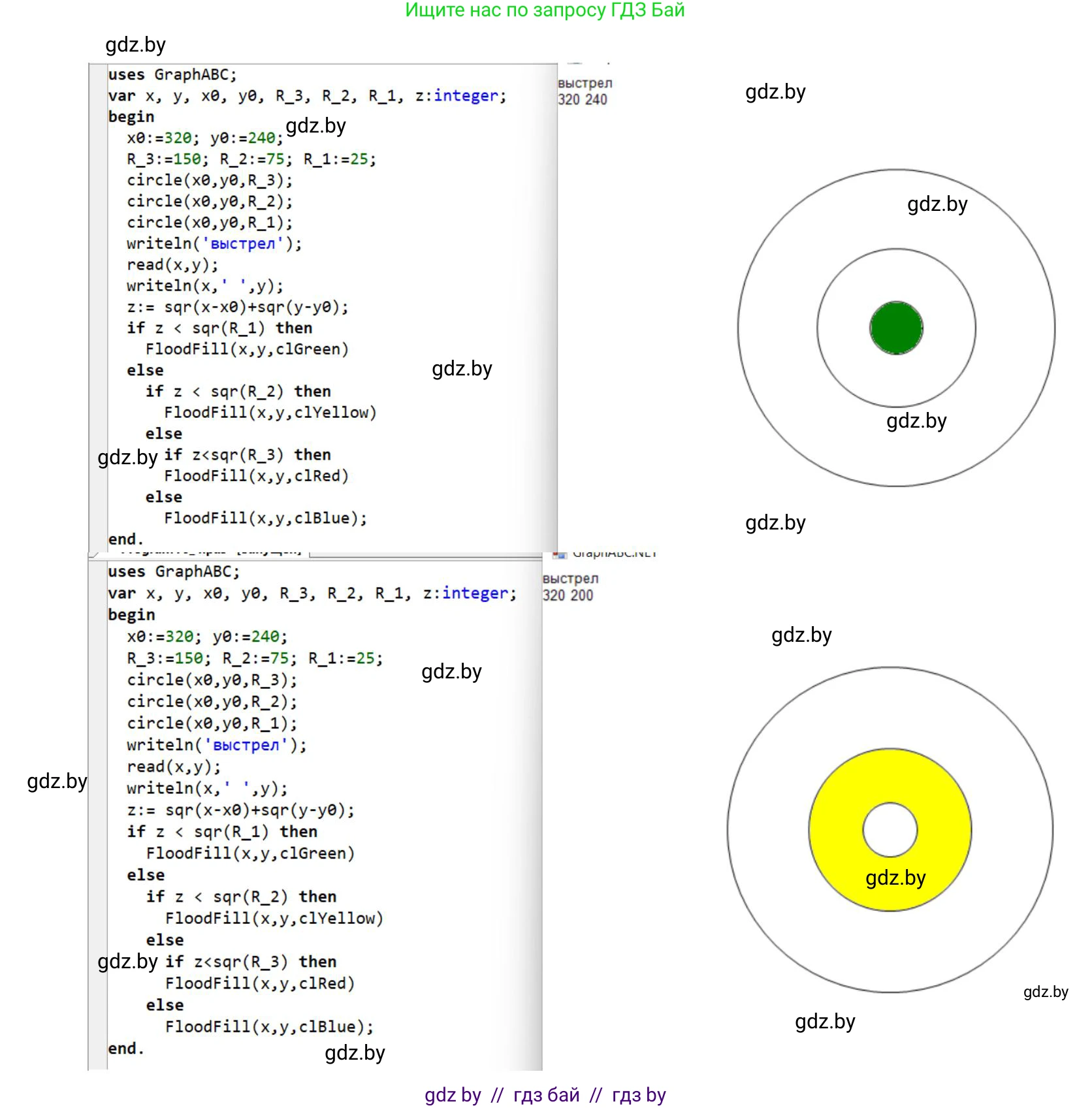
Task: Place cursor on read(x,y) line in lower editor
Action: click(x=174, y=767)
